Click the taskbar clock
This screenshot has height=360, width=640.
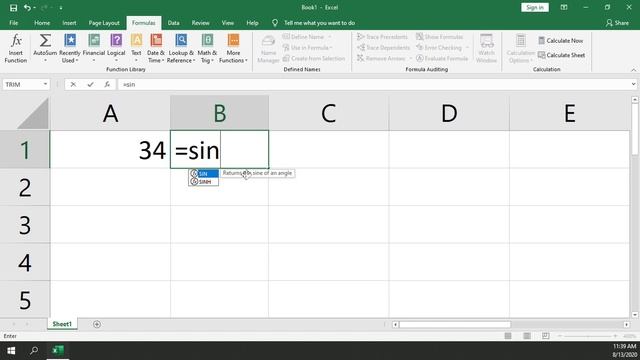coord(624,351)
